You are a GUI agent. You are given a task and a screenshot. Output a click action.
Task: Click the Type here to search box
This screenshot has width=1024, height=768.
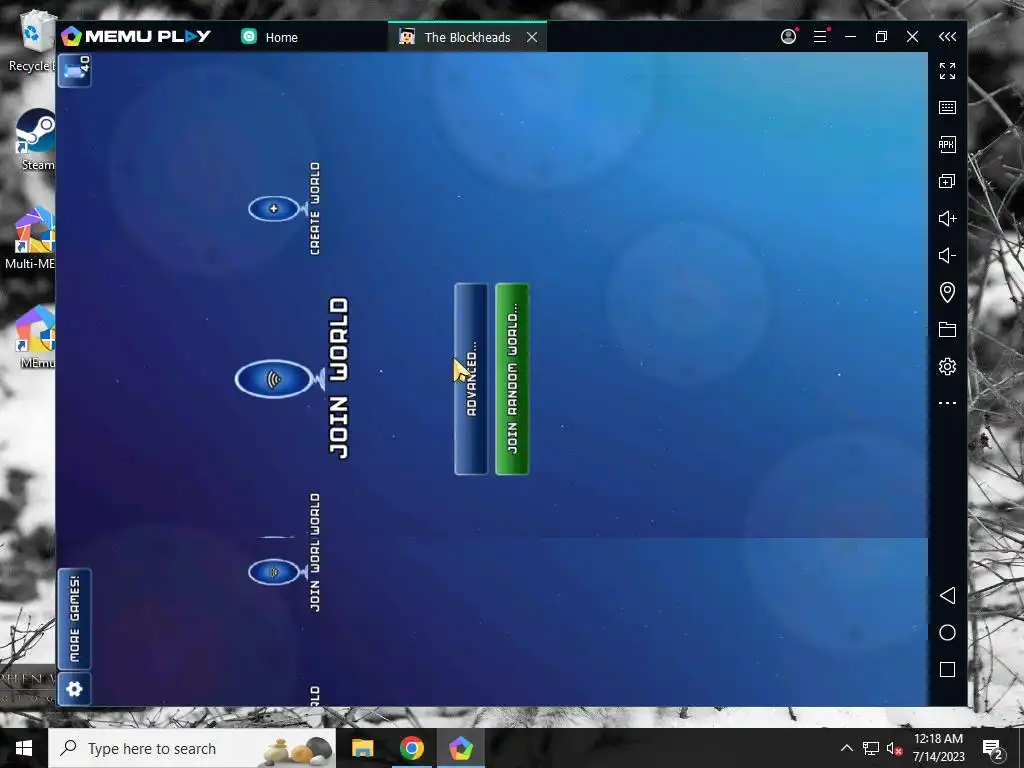[192, 748]
